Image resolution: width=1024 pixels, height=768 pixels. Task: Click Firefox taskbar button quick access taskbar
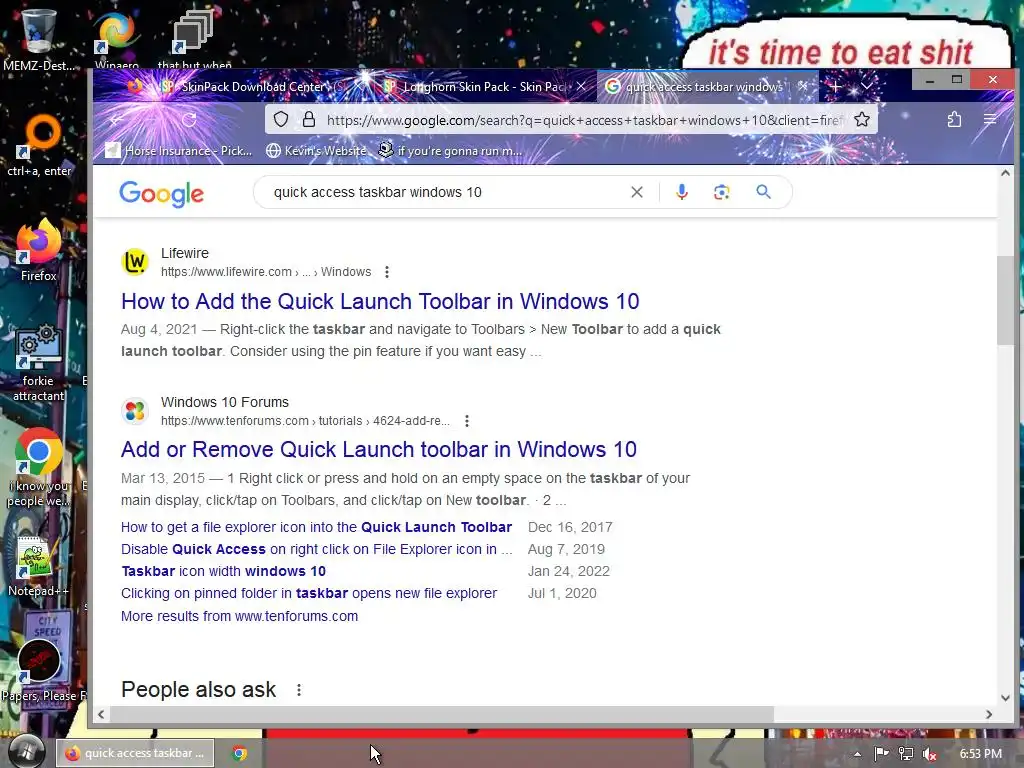135,753
